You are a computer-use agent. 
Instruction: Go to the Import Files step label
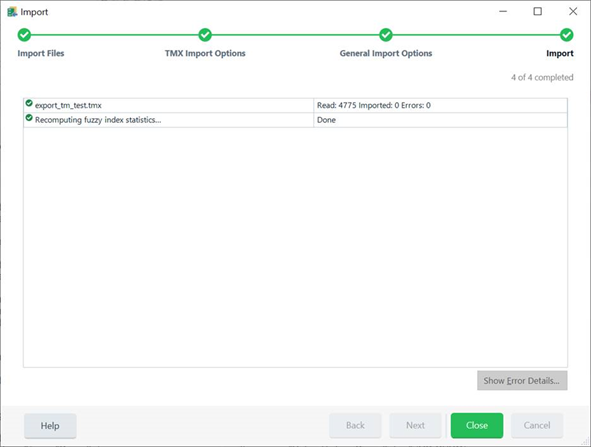point(41,53)
